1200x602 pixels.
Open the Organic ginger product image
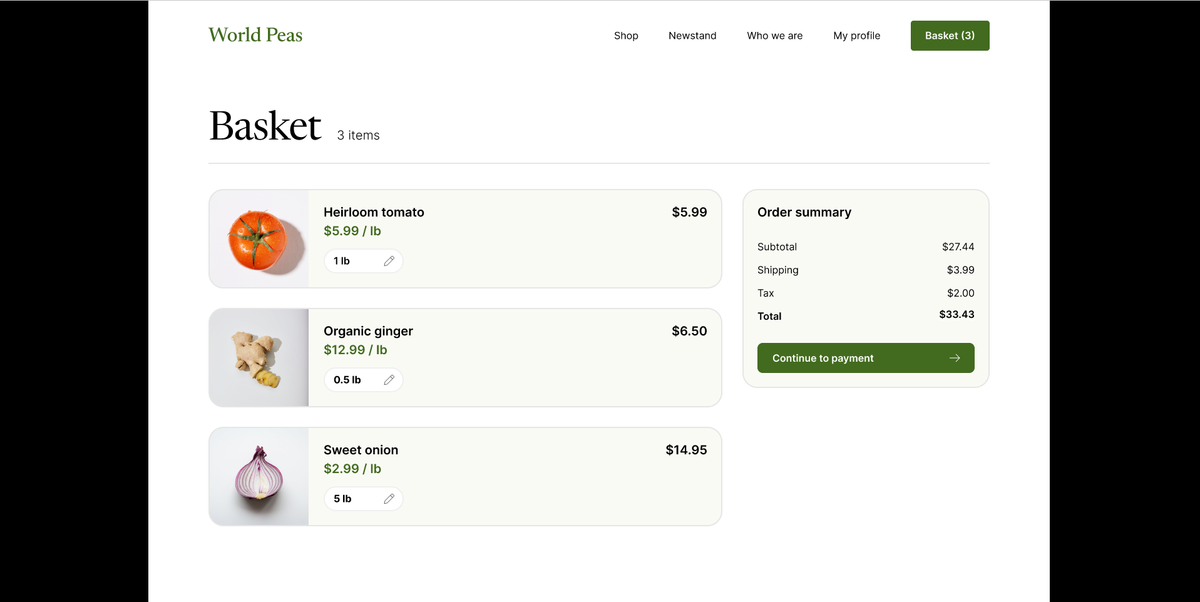click(x=259, y=358)
